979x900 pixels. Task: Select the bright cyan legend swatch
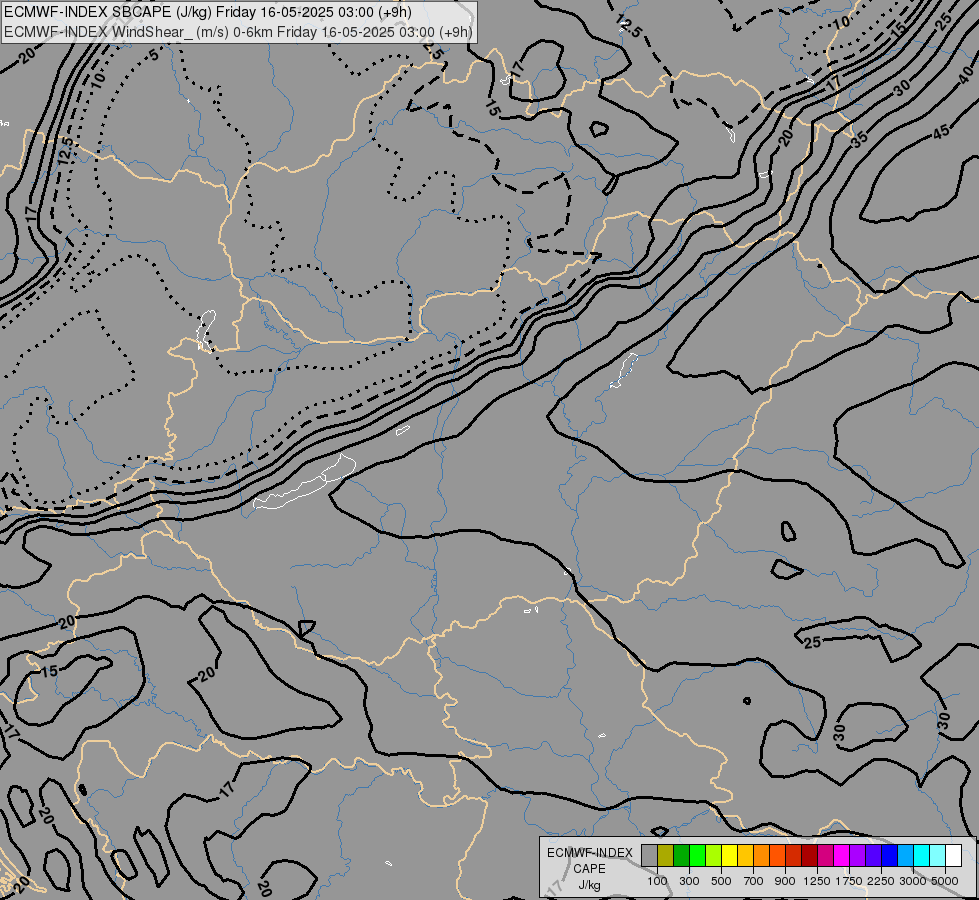(921, 855)
